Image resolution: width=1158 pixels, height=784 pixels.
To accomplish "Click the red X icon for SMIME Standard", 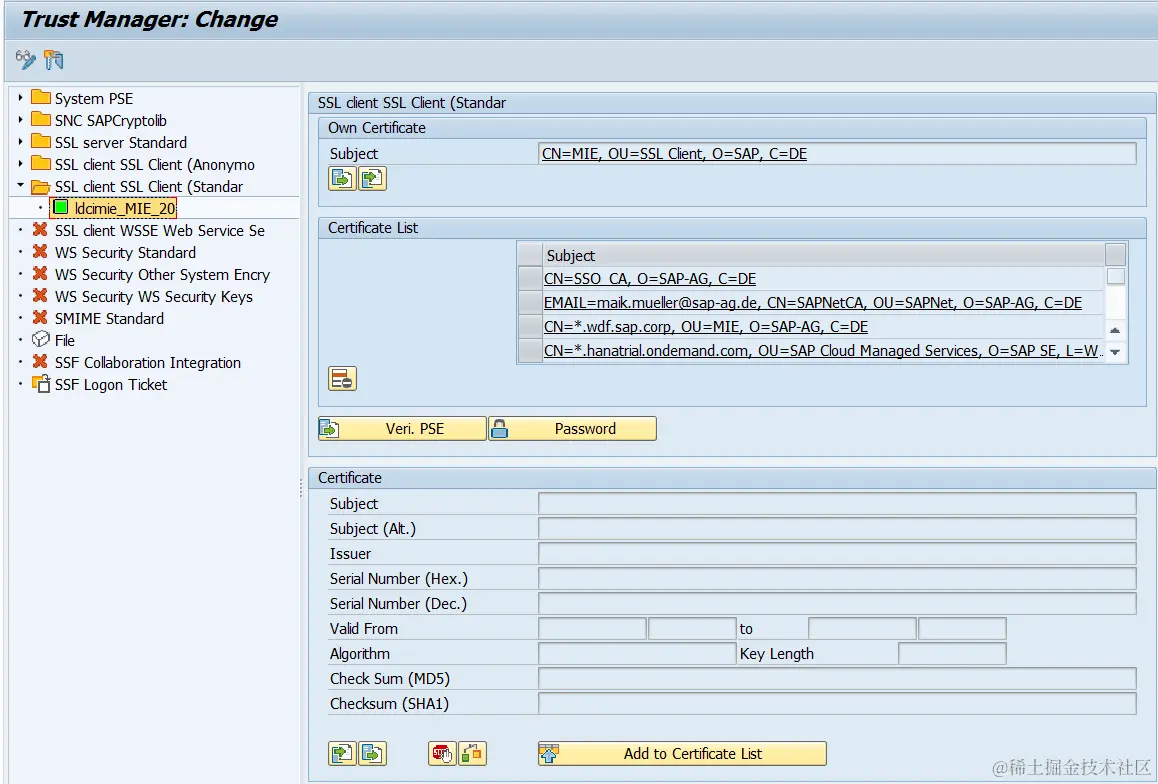I will (41, 317).
